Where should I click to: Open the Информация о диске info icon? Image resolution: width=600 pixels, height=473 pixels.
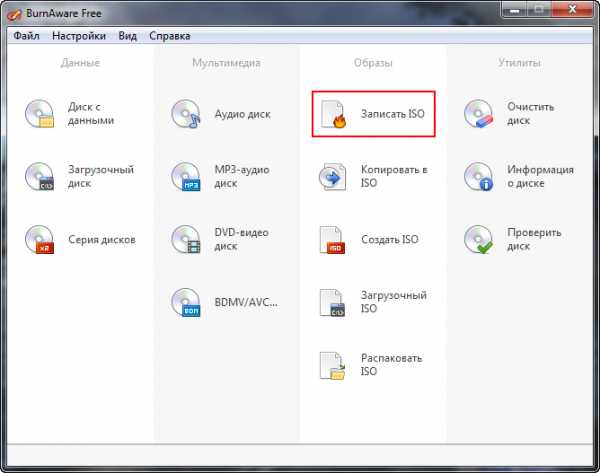(478, 176)
